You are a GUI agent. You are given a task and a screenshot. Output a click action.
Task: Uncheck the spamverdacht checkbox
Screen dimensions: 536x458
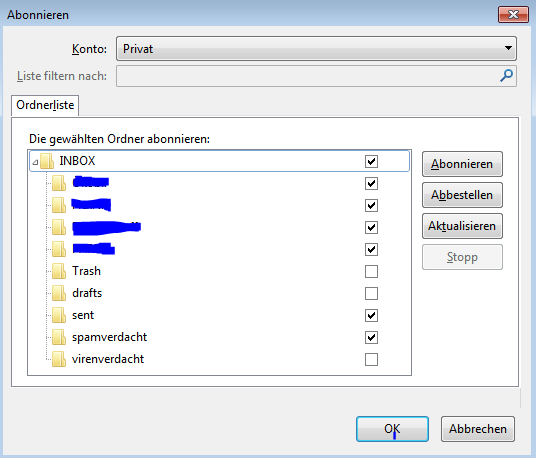click(x=371, y=337)
